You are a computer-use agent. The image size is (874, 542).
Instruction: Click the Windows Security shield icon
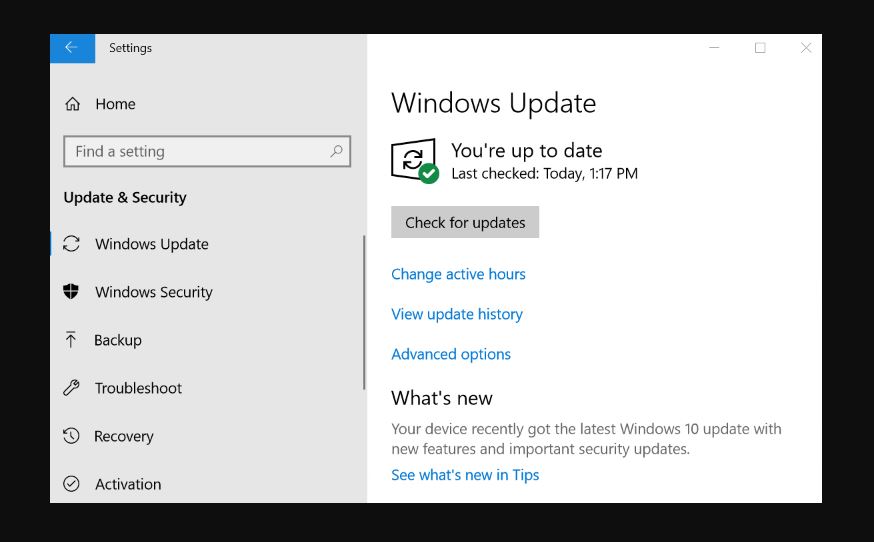[x=71, y=291]
